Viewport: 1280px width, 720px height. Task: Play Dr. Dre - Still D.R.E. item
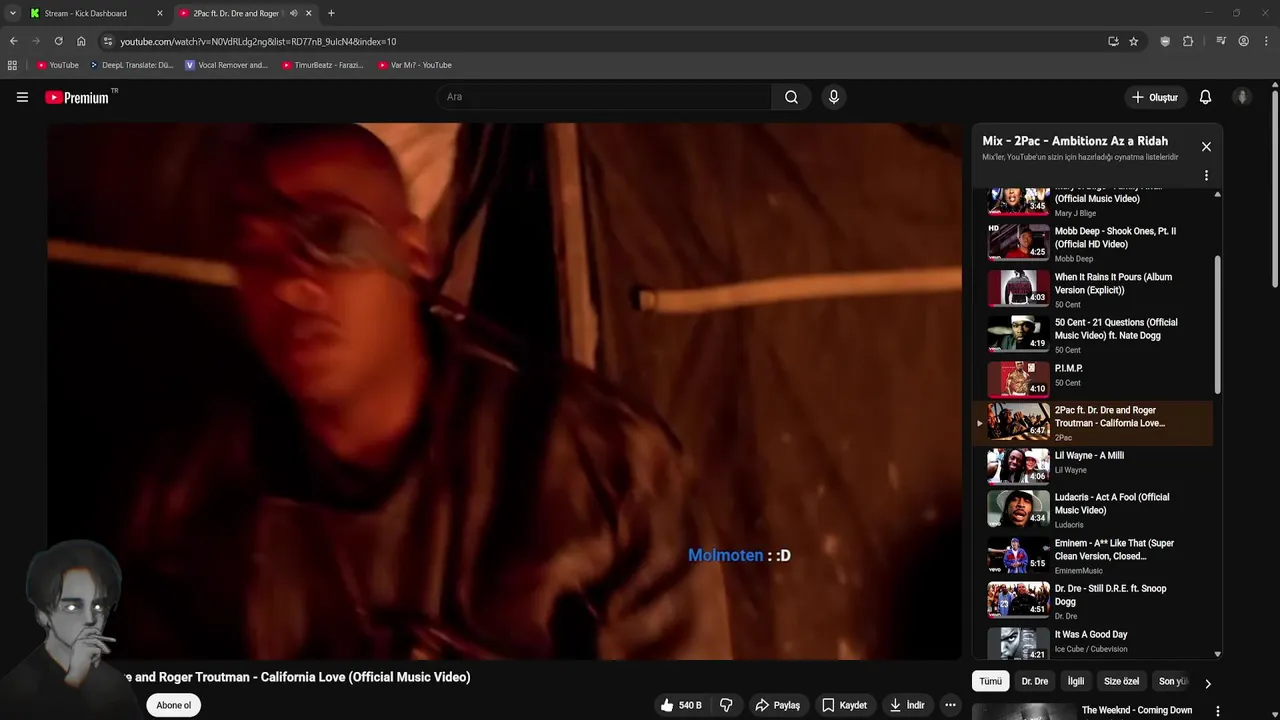pyautogui.click(x=1092, y=601)
